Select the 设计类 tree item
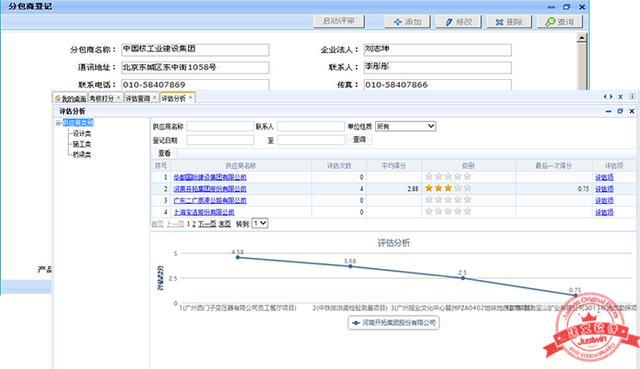This screenshot has height=369, width=640. [82, 133]
